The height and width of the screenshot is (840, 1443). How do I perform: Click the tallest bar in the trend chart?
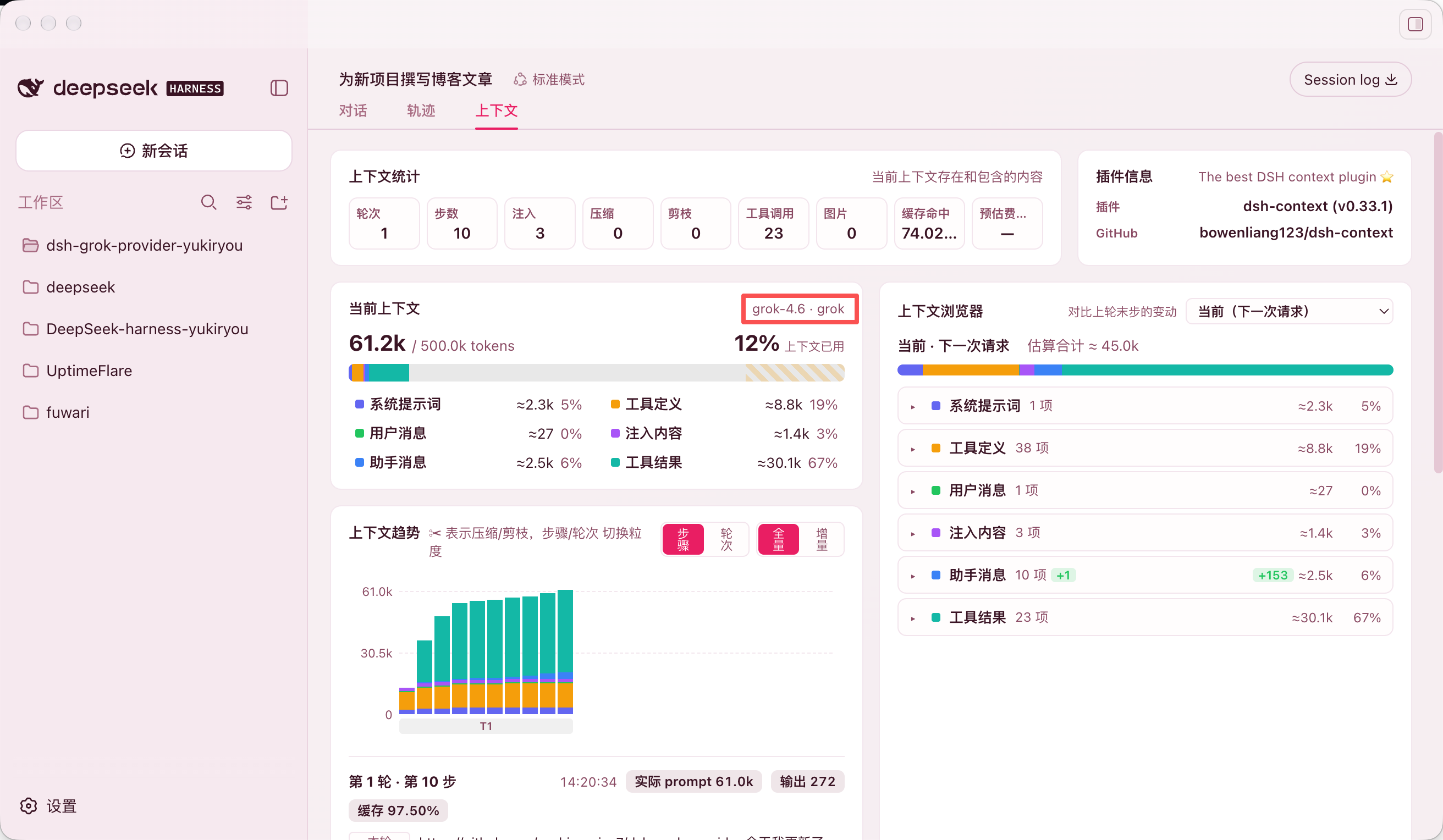coord(565,652)
